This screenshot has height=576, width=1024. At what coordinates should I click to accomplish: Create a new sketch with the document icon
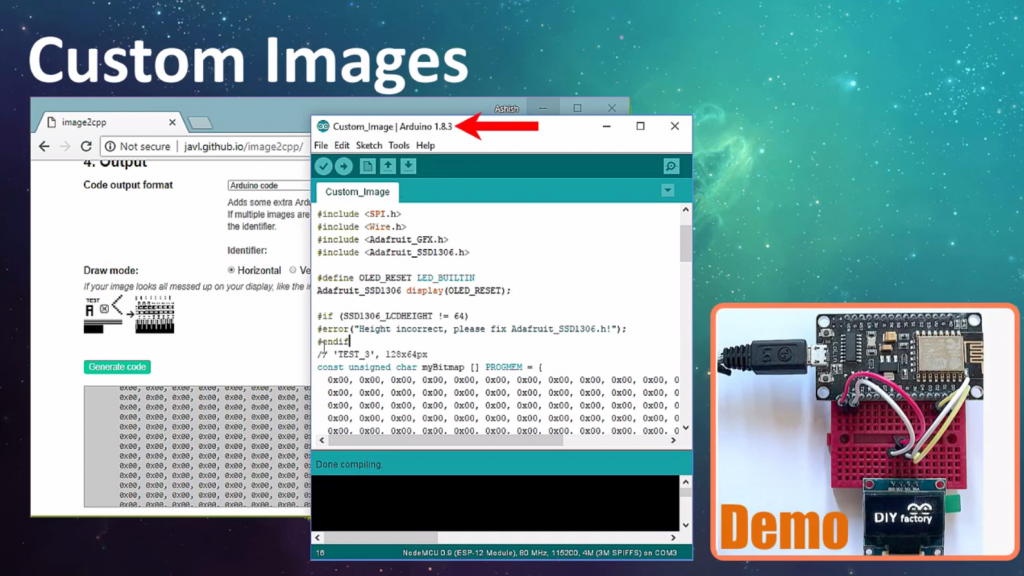(x=367, y=166)
